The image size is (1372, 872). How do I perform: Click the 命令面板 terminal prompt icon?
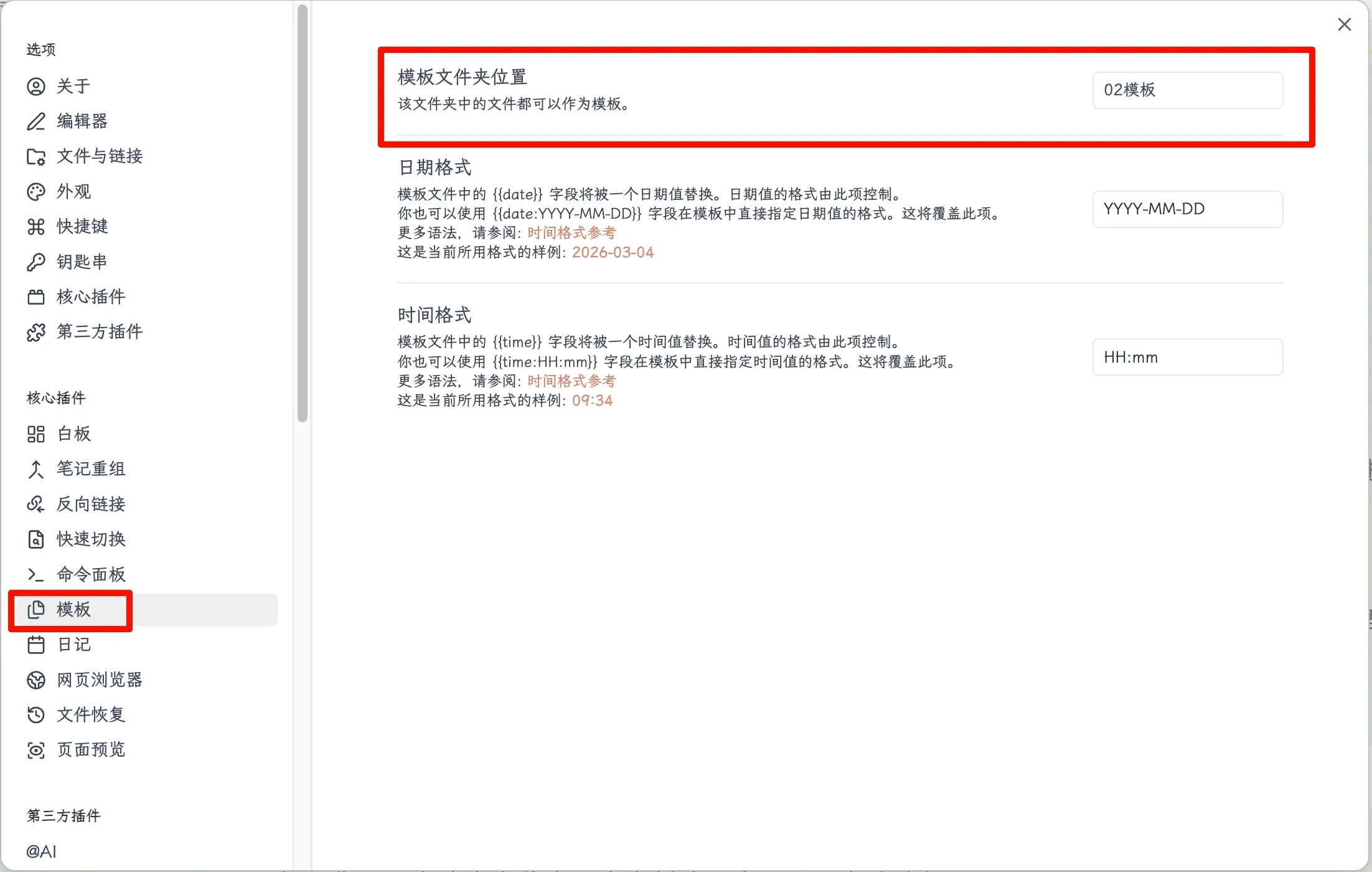36,574
